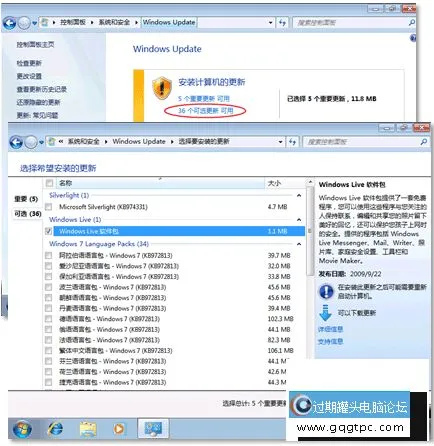Open the front window's address bar dropdown
Viewport: 434px width, 446px height.
pos(280,142)
